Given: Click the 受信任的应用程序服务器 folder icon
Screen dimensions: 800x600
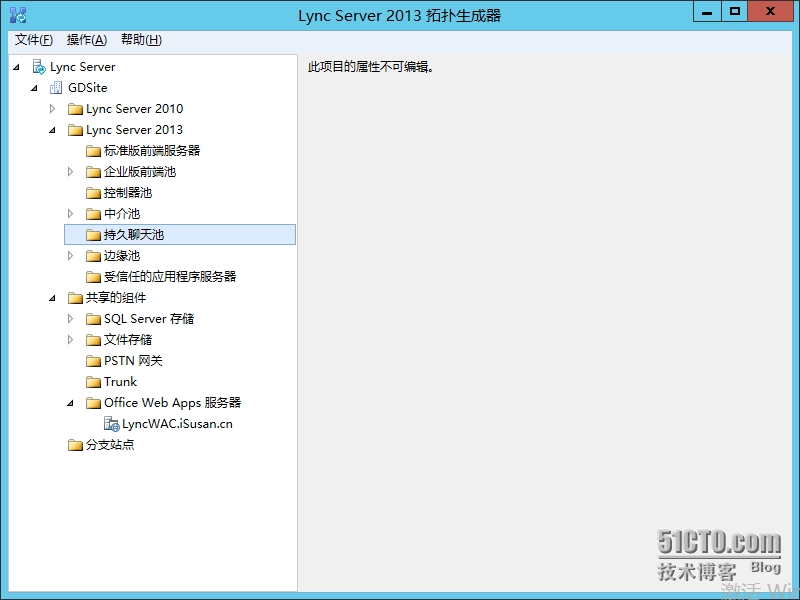Looking at the screenshot, I should [x=93, y=277].
